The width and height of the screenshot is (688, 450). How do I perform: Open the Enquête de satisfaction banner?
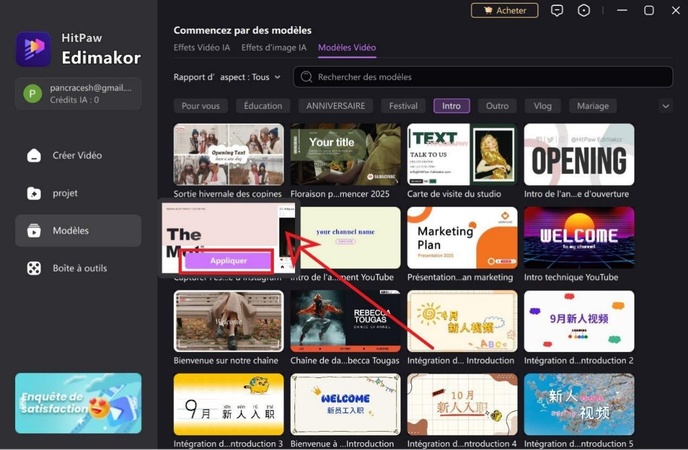click(x=78, y=403)
